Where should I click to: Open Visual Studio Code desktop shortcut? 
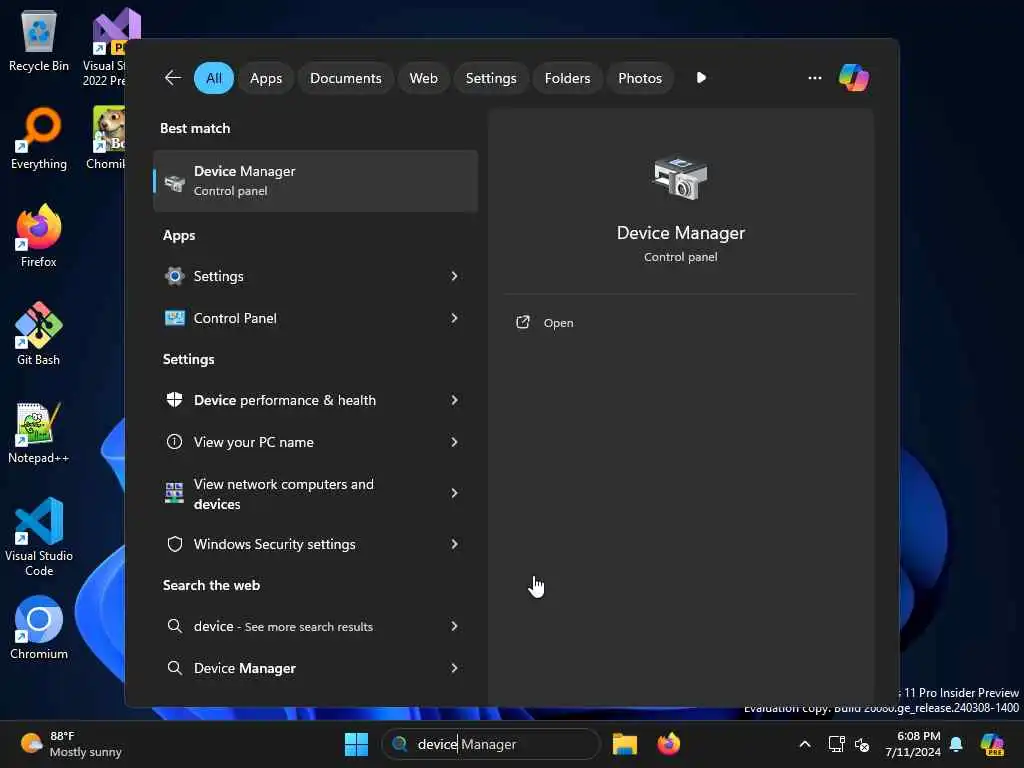pyautogui.click(x=39, y=537)
